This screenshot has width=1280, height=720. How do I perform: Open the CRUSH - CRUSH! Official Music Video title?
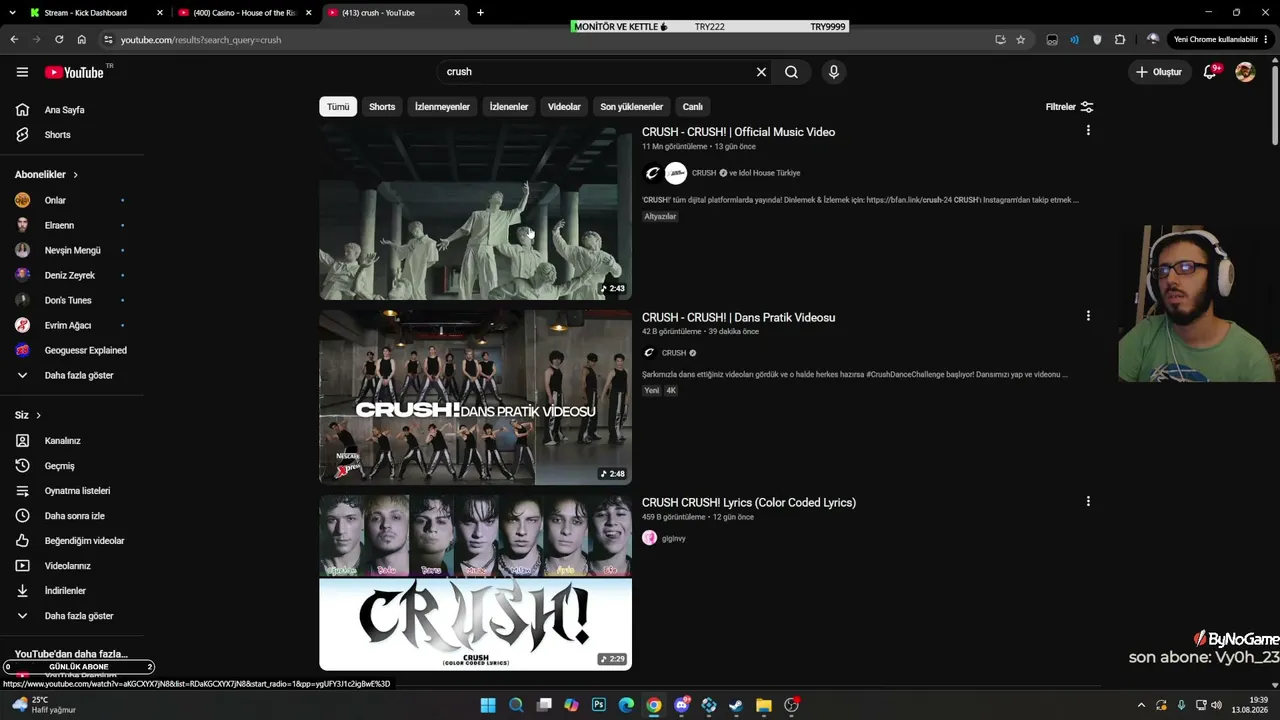pyautogui.click(x=738, y=132)
